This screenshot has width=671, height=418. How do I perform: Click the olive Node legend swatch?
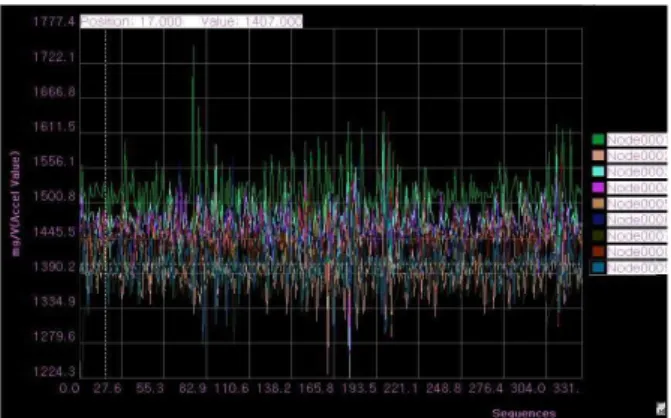pyautogui.click(x=598, y=236)
